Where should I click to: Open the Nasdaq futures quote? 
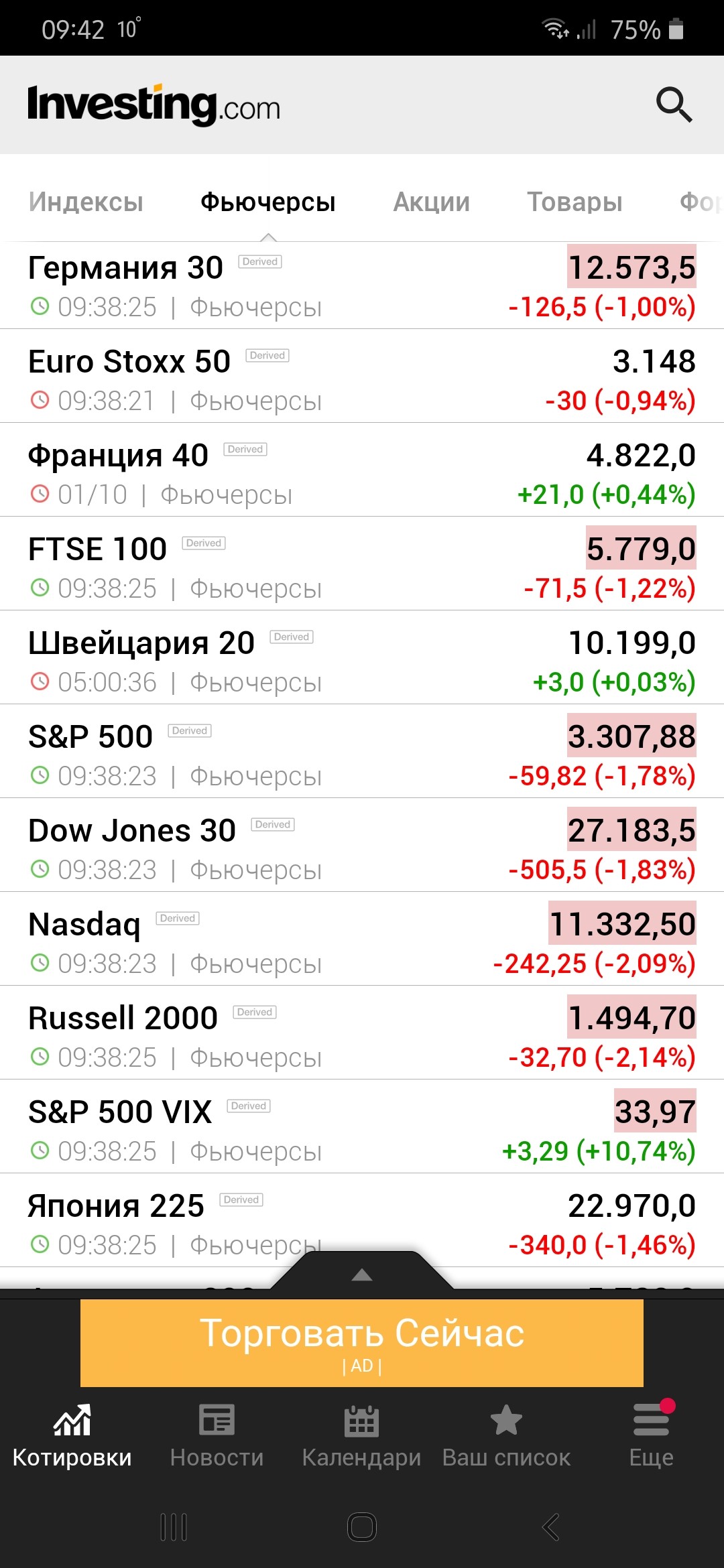point(362,943)
